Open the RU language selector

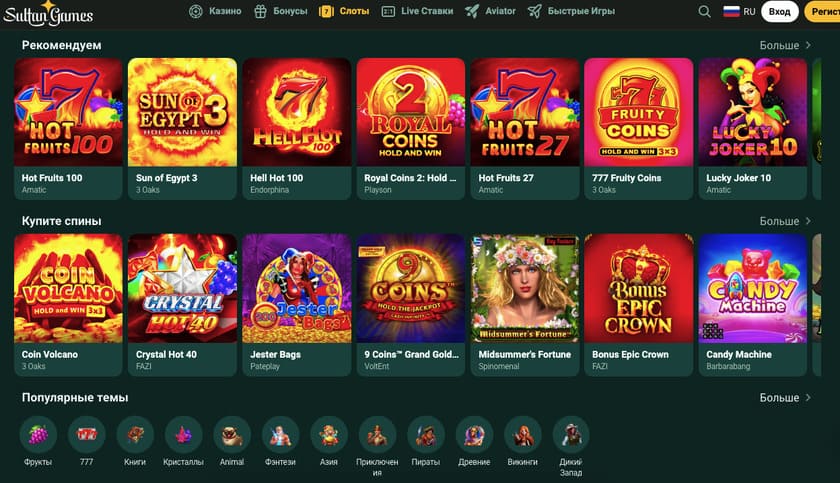coord(739,11)
